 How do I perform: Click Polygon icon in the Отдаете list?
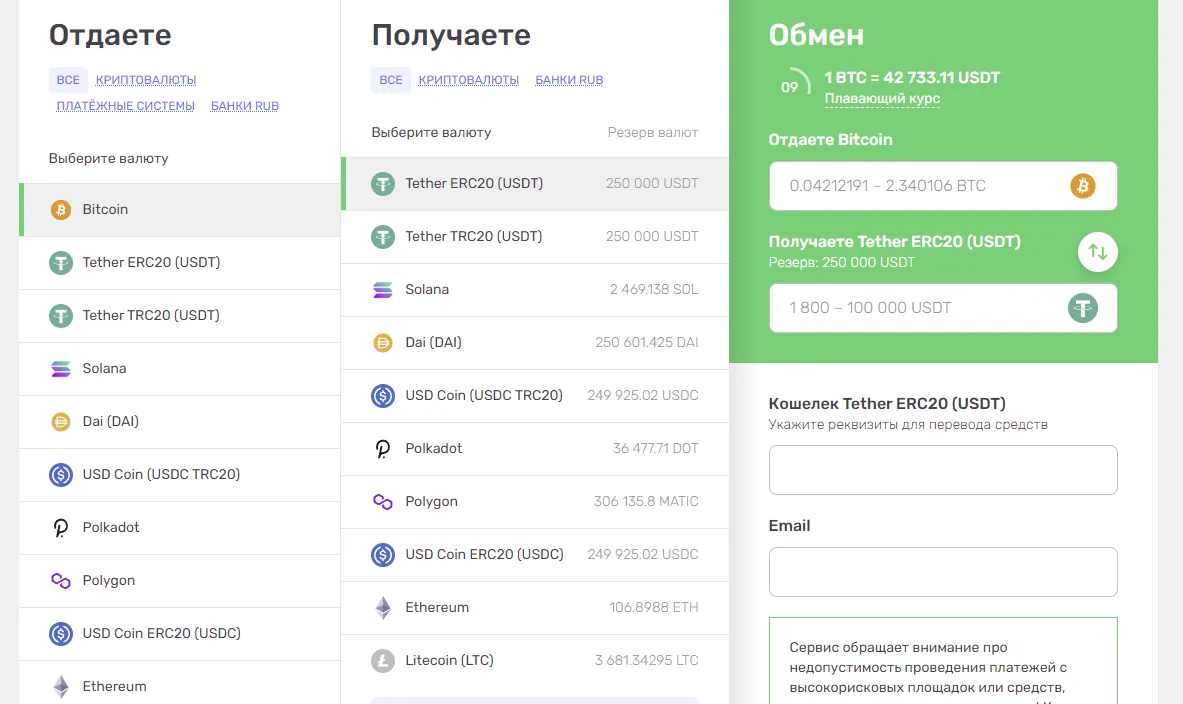[61, 581]
